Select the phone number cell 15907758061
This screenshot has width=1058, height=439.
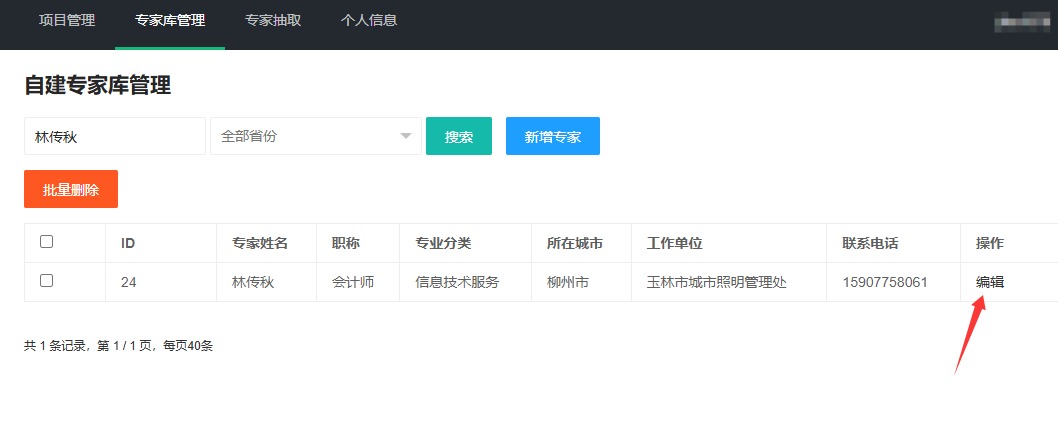(885, 282)
